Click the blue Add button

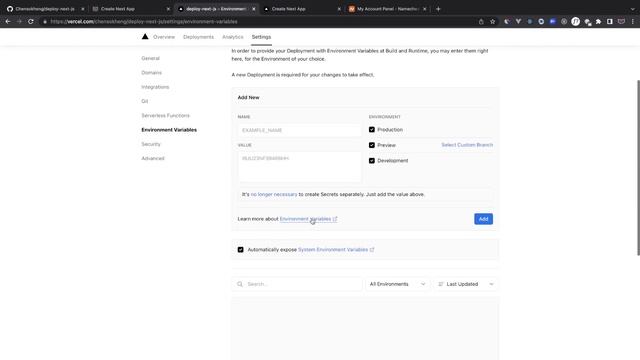point(483,219)
